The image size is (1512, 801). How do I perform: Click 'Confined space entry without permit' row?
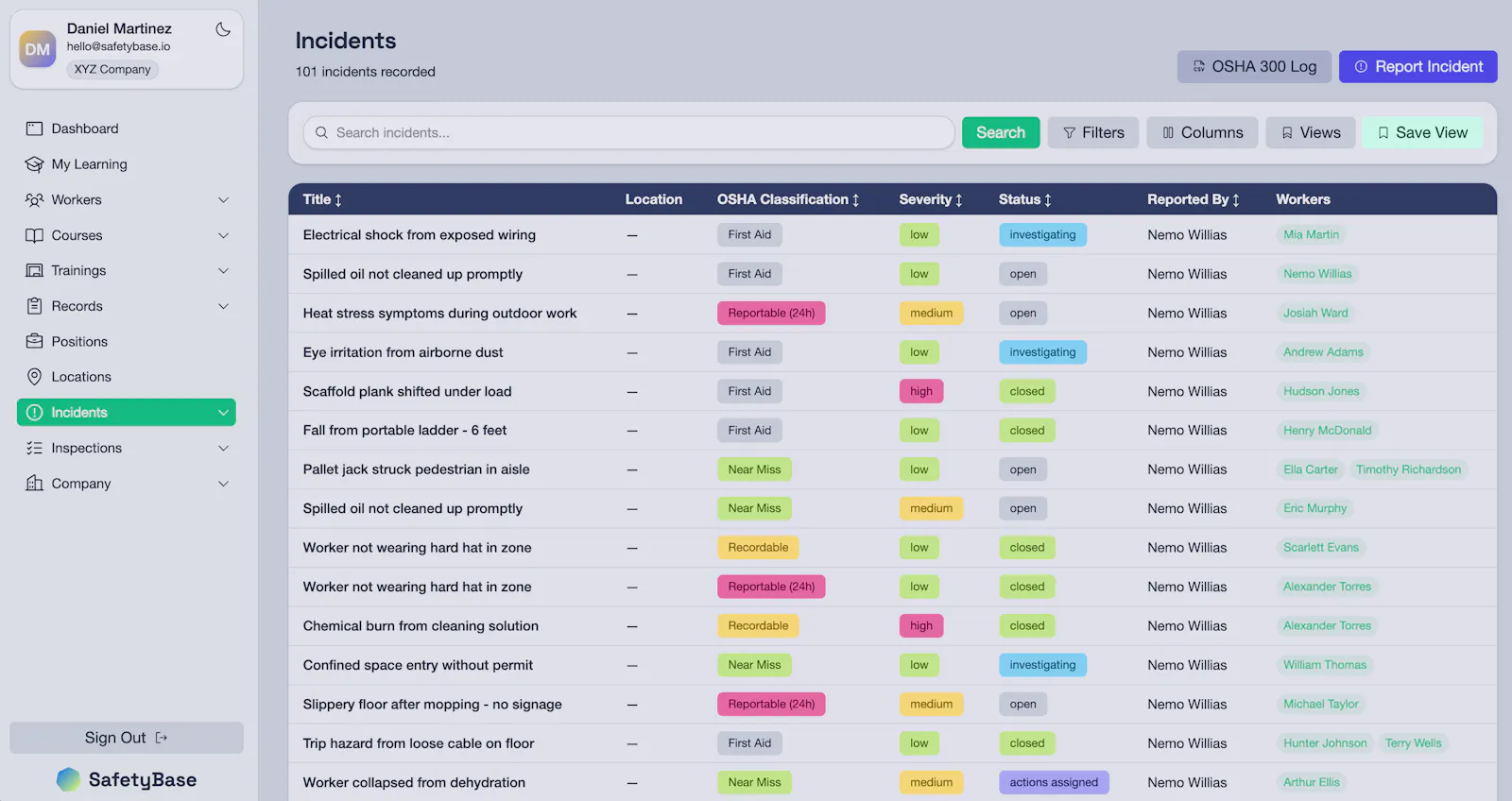(892, 665)
